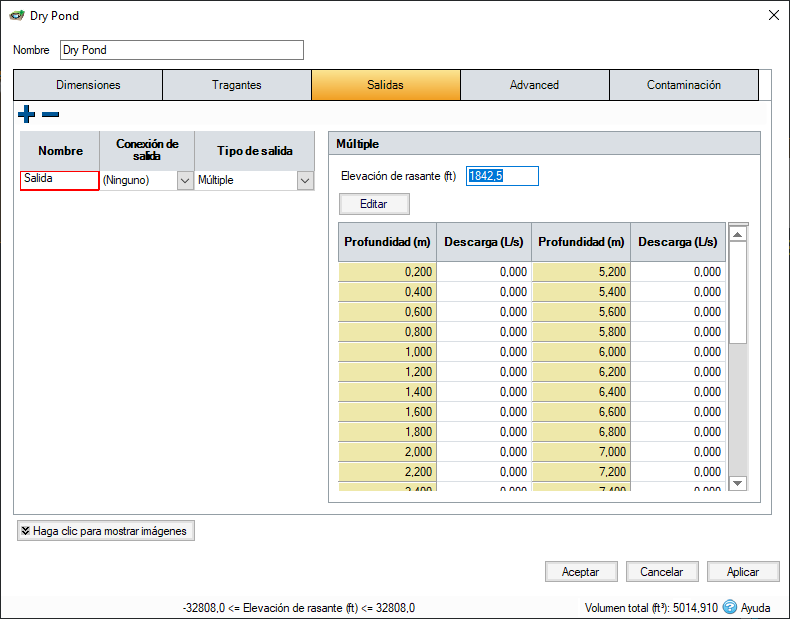This screenshot has height=619, width=790.
Task: Click Descarga cell beside depth 0,200
Action: point(484,272)
